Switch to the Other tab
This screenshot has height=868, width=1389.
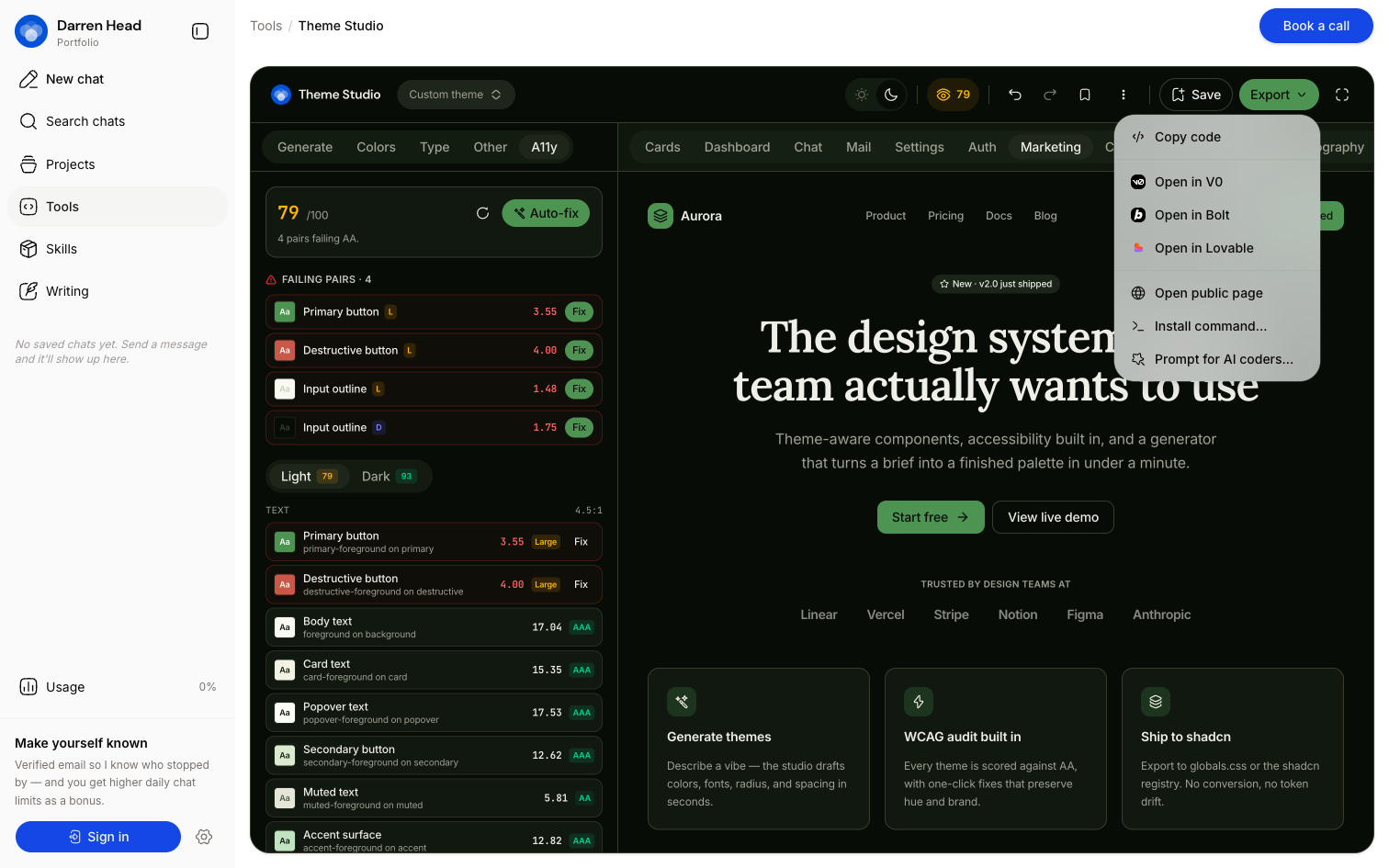pyautogui.click(x=490, y=147)
